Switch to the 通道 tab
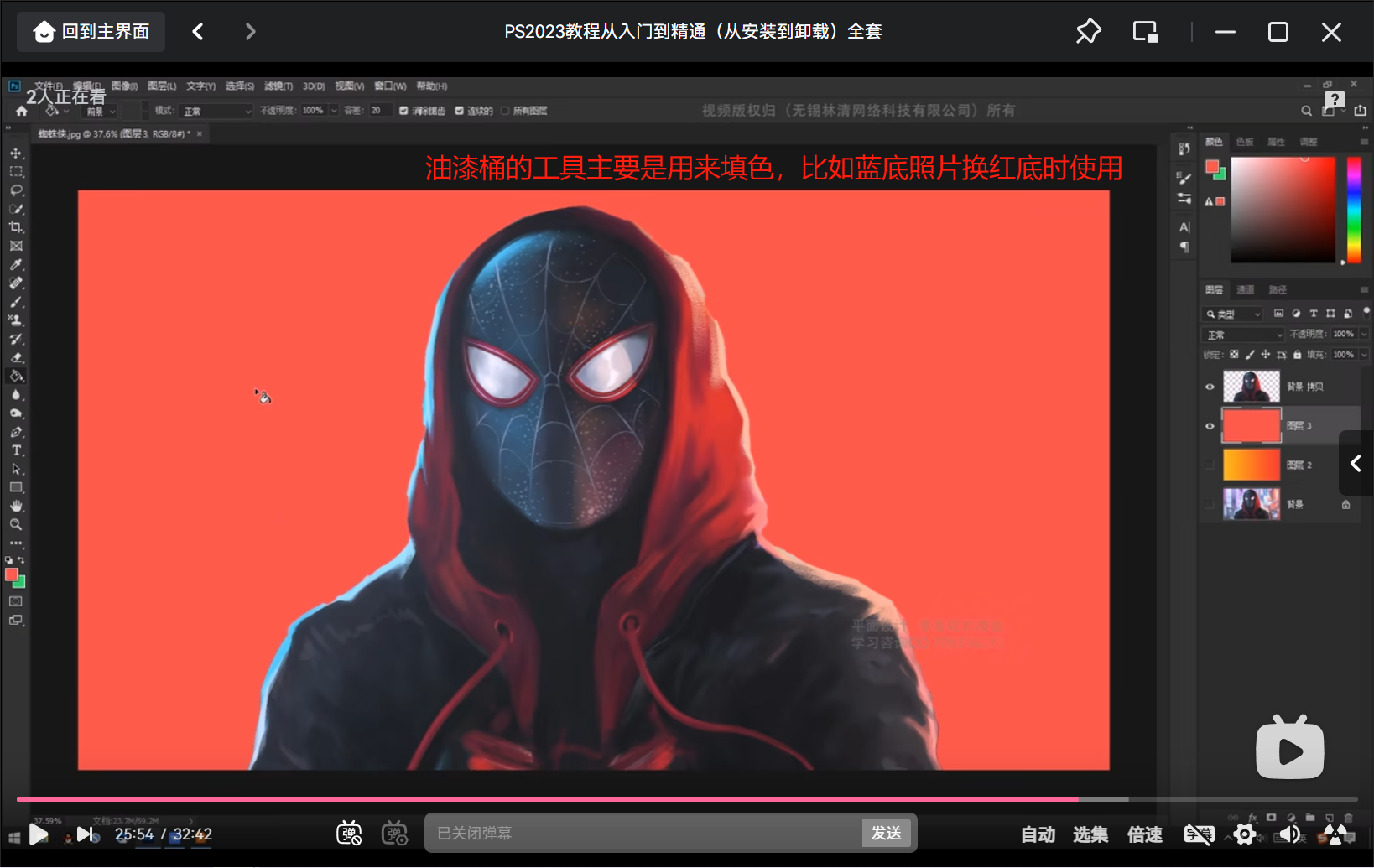 pyautogui.click(x=1246, y=289)
